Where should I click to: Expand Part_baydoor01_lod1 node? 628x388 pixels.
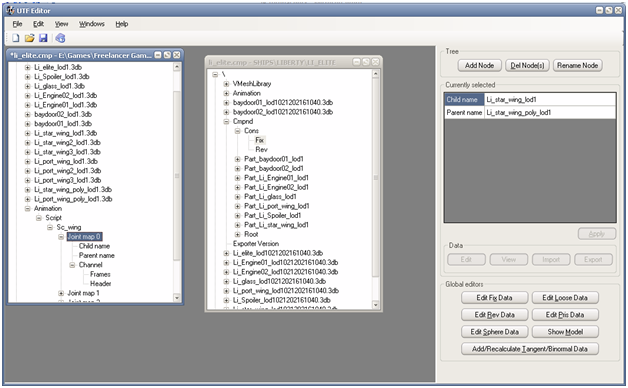click(x=238, y=159)
